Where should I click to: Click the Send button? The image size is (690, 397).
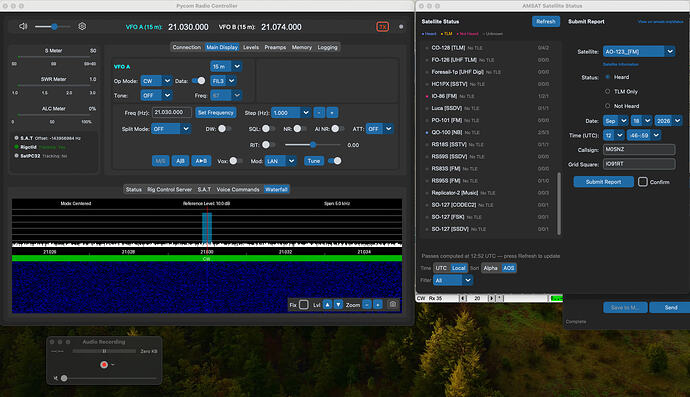671,307
